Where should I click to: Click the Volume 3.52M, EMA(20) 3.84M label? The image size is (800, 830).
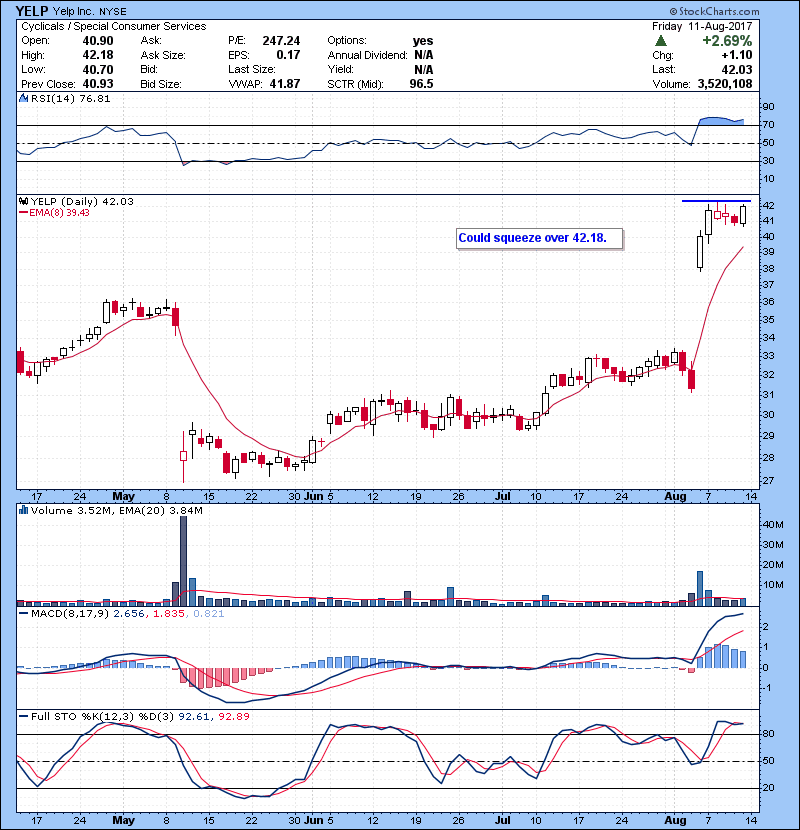[x=116, y=511]
